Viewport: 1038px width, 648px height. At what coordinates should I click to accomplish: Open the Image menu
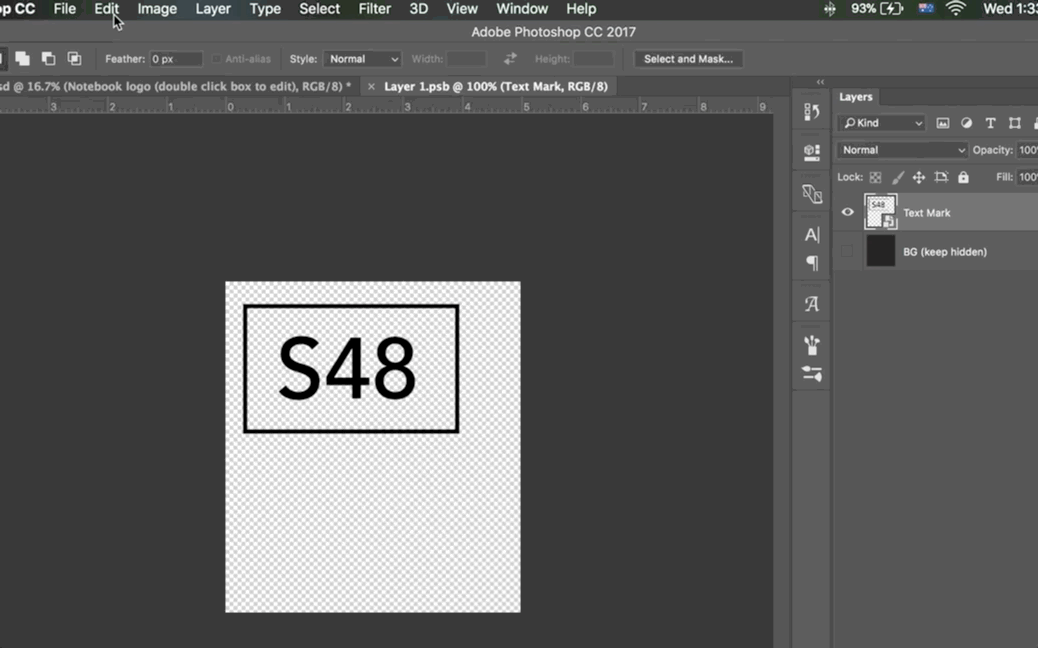157,9
